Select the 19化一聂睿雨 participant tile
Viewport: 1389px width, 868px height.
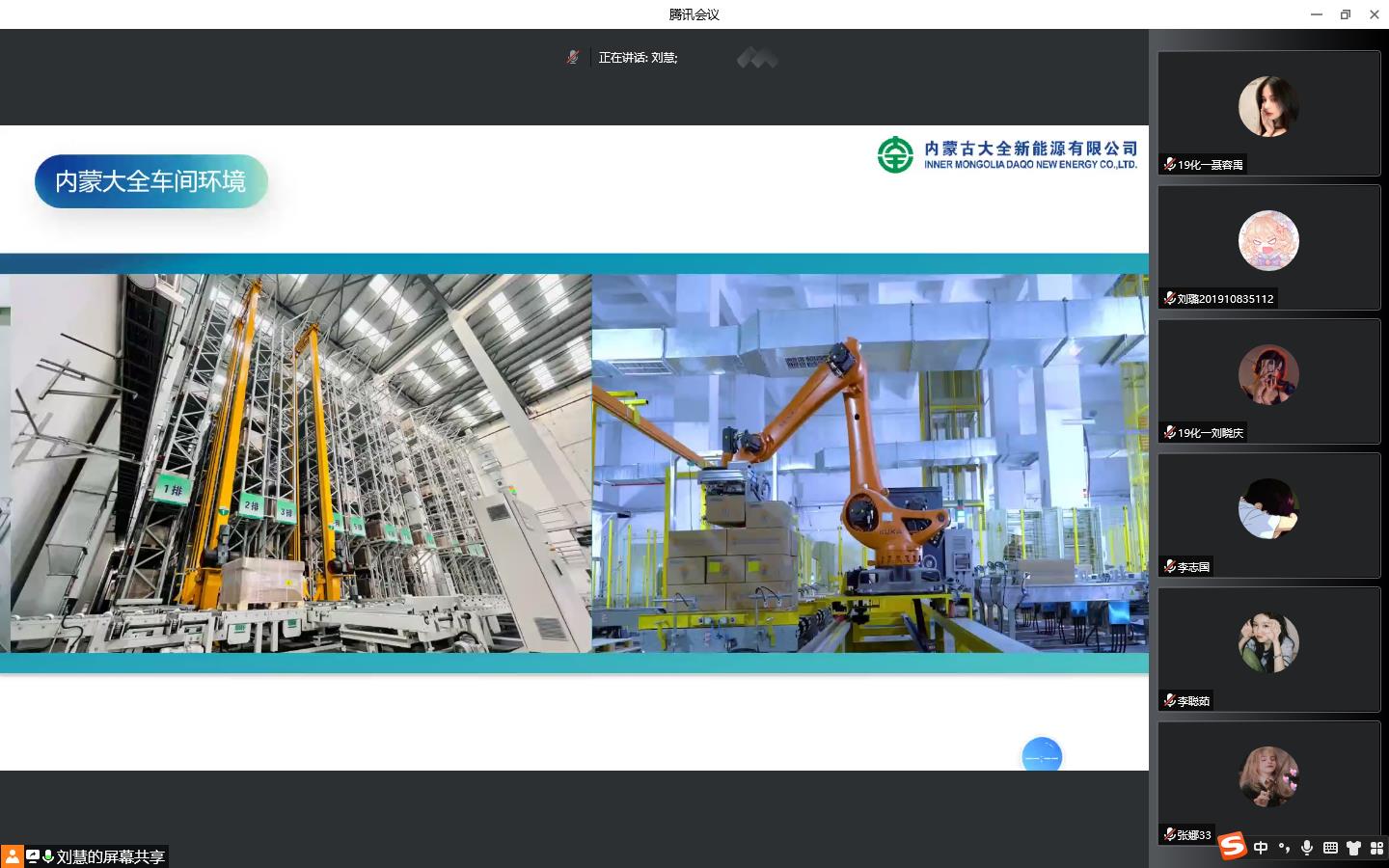click(x=1268, y=114)
